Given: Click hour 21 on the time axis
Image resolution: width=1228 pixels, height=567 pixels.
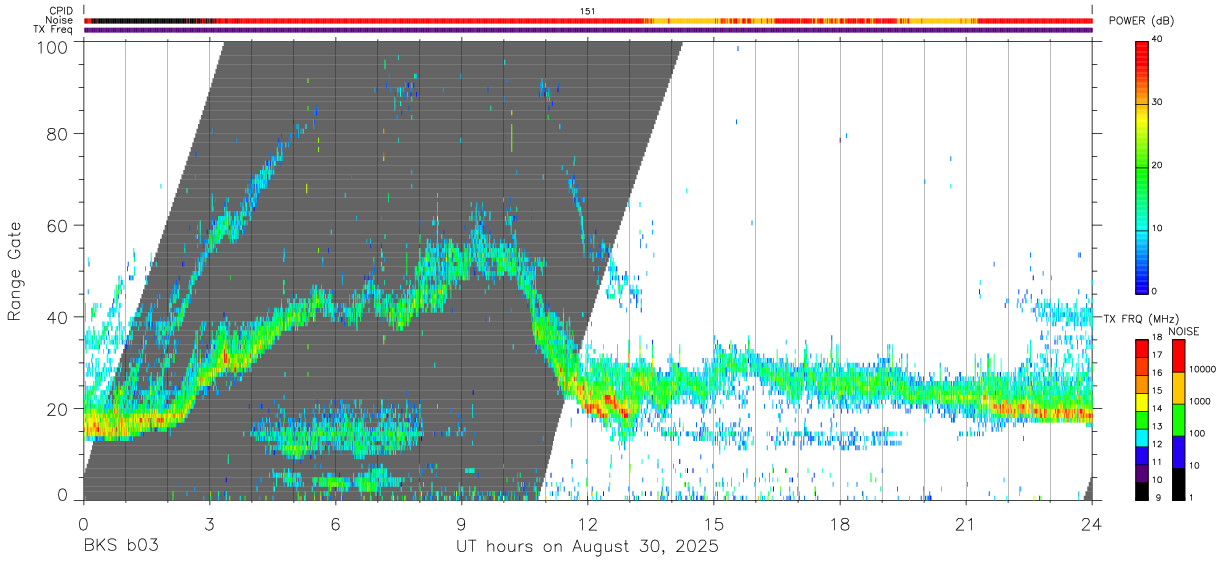Looking at the screenshot, I should [966, 524].
